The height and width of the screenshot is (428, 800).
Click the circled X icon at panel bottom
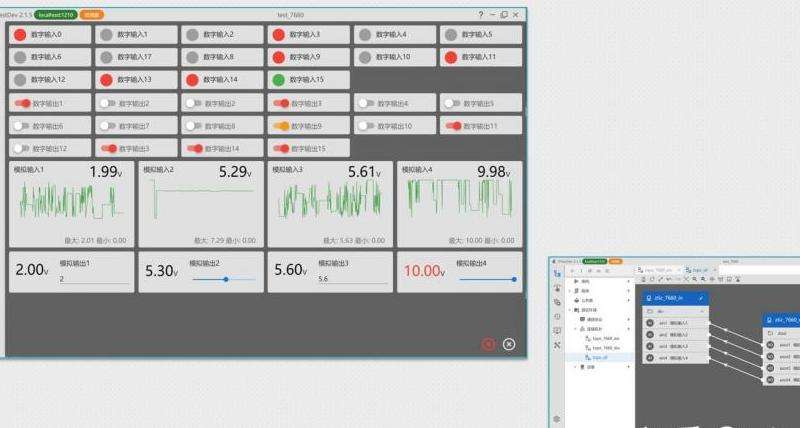coord(509,344)
